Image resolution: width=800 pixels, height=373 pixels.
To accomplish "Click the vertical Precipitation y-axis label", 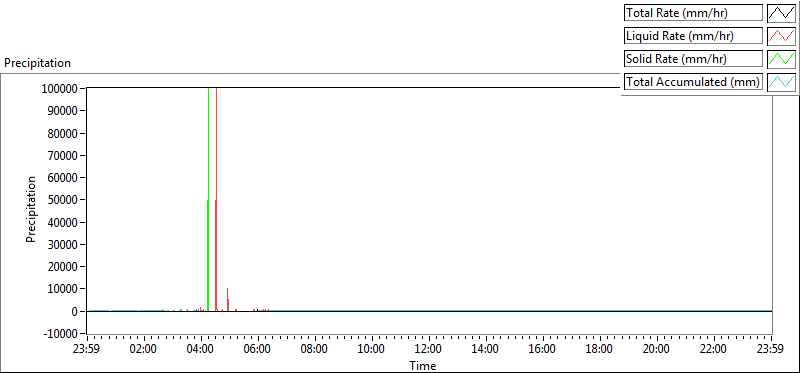I will (31, 209).
